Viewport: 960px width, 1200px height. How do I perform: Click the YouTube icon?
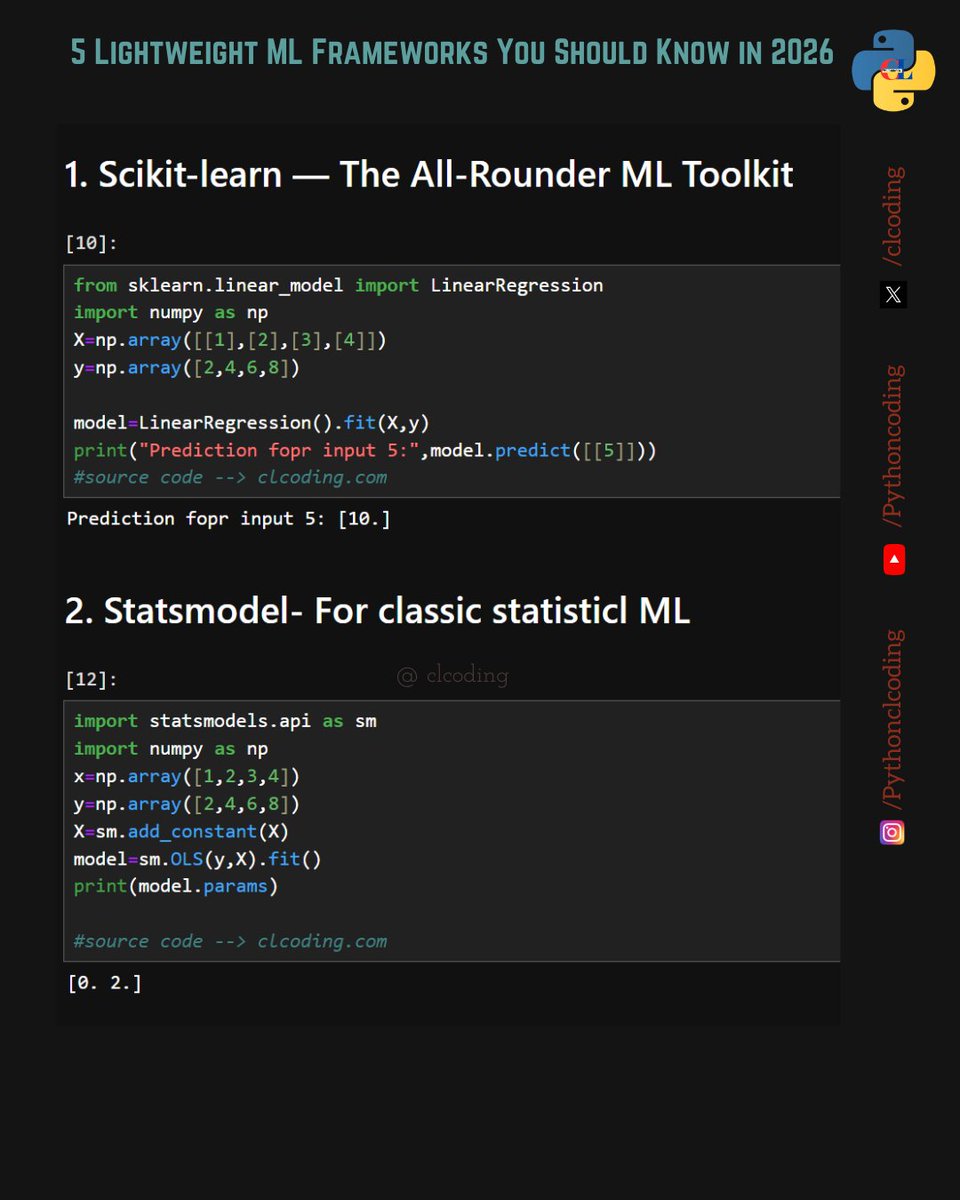coord(894,560)
